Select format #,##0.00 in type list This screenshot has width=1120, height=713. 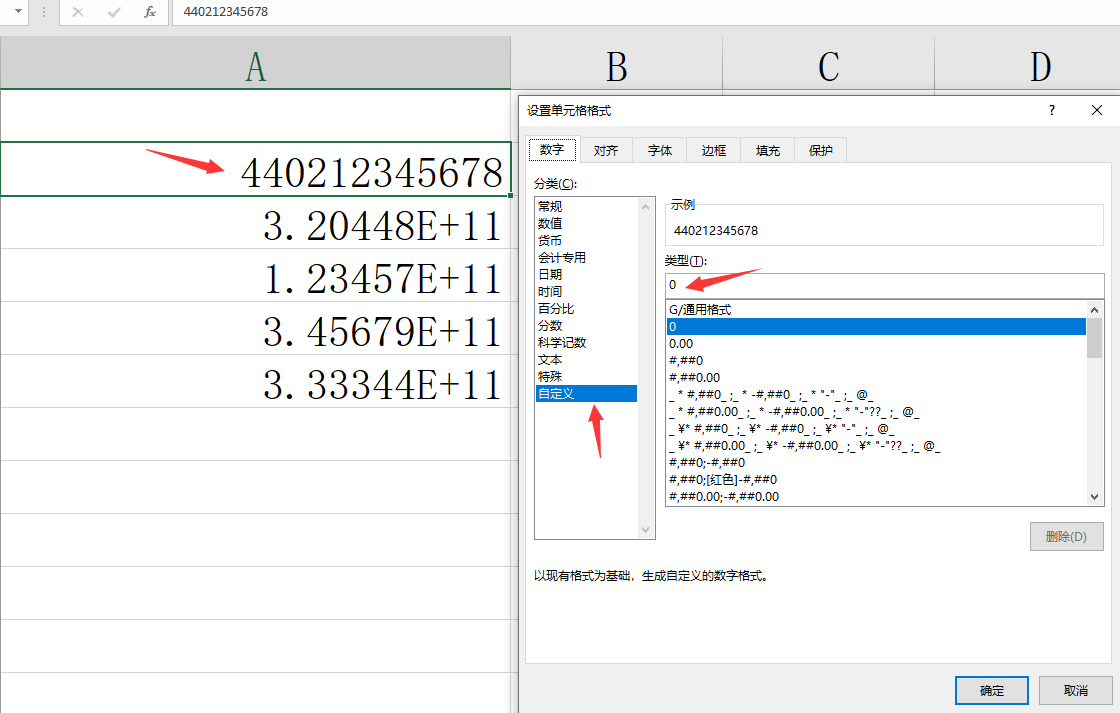pos(876,377)
